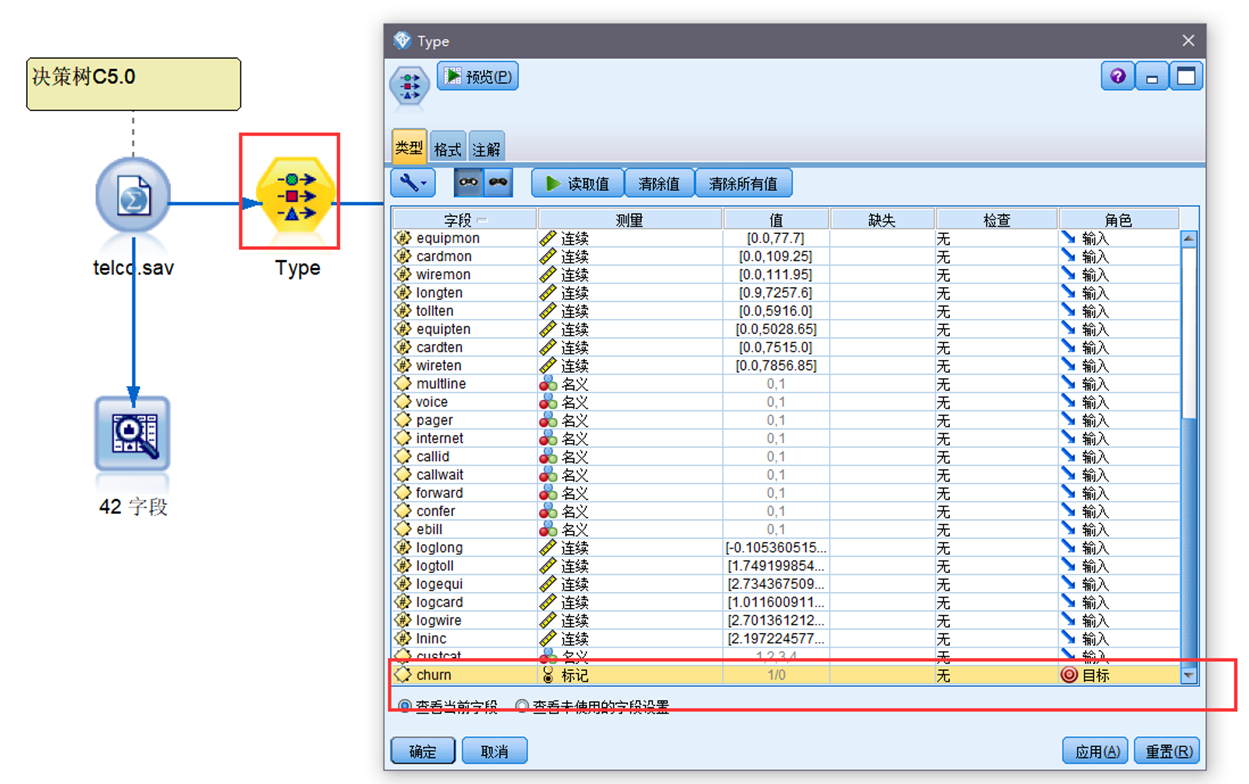Click scrollbar down arrow in field table
This screenshot has width=1249, height=784.
pos(1189,676)
